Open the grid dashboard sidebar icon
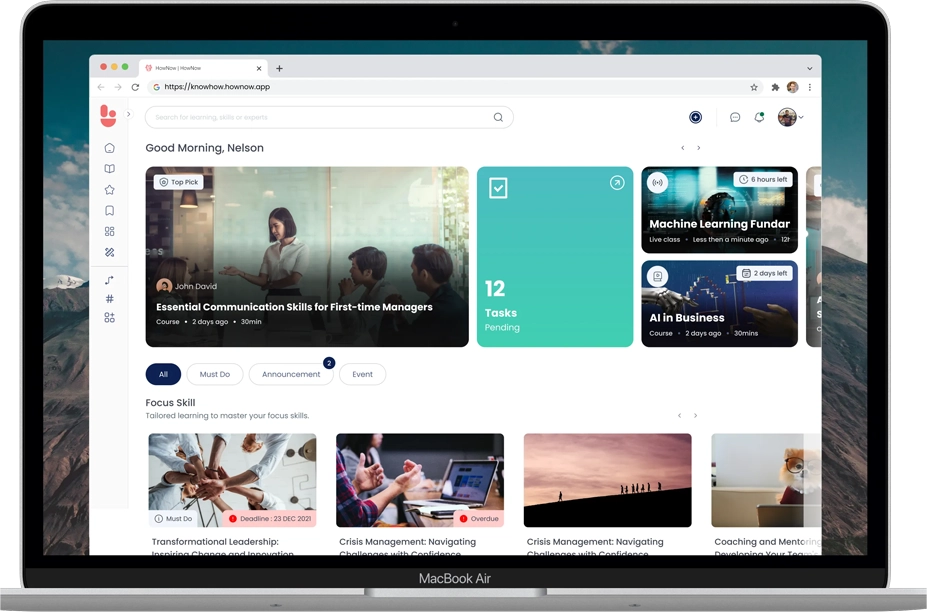 pyautogui.click(x=109, y=231)
